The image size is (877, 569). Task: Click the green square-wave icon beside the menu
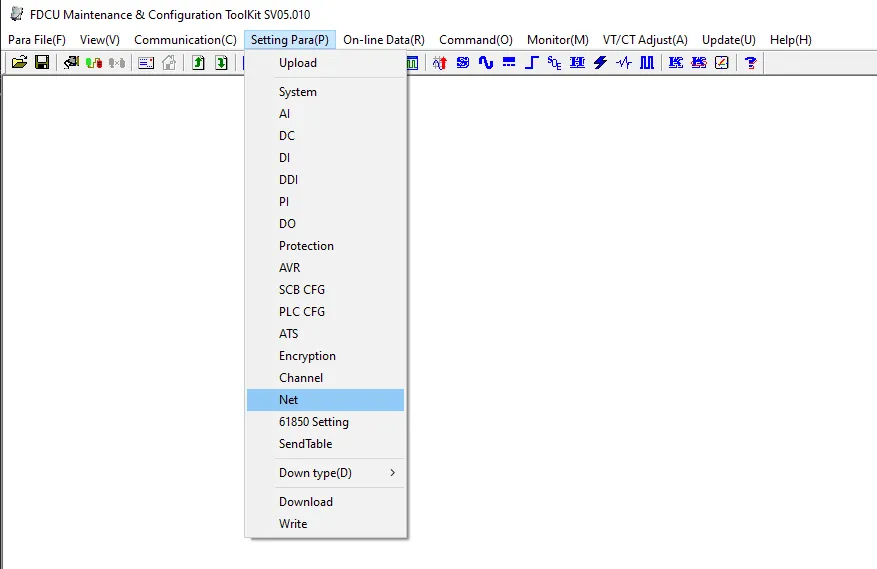[x=412, y=62]
